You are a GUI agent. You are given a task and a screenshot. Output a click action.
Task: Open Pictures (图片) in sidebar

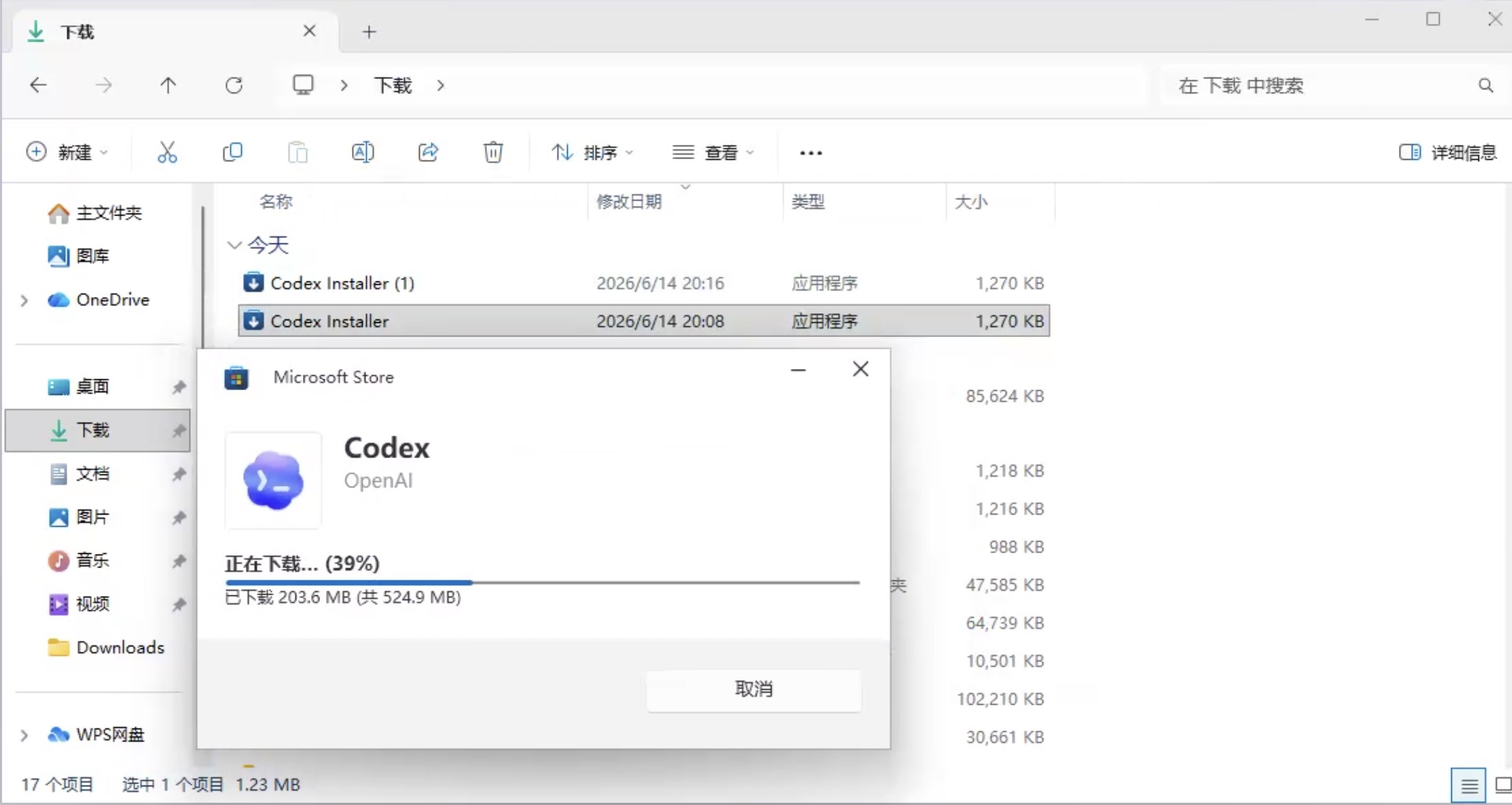[x=79, y=518]
